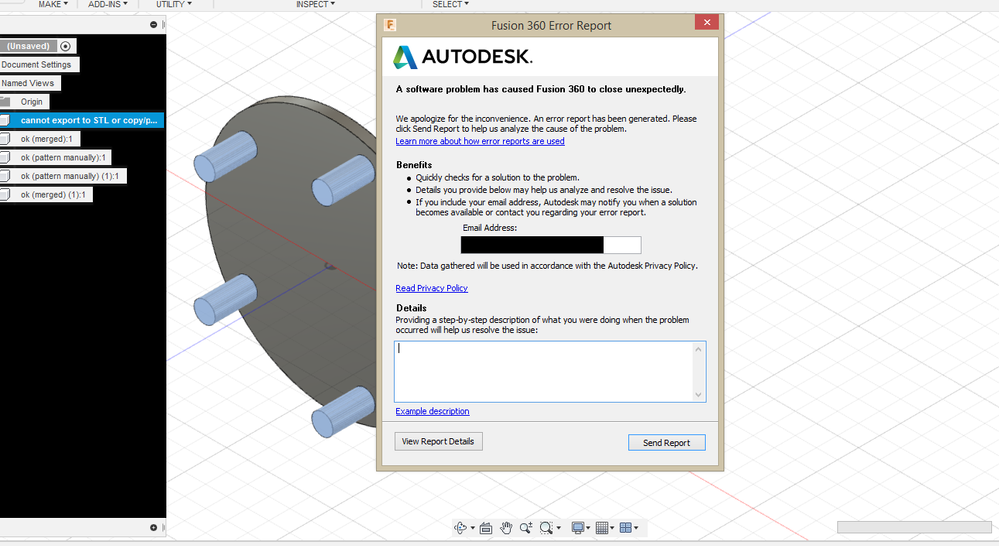Click the Viewports layout icon
This screenshot has height=546, width=999.
(x=626, y=528)
